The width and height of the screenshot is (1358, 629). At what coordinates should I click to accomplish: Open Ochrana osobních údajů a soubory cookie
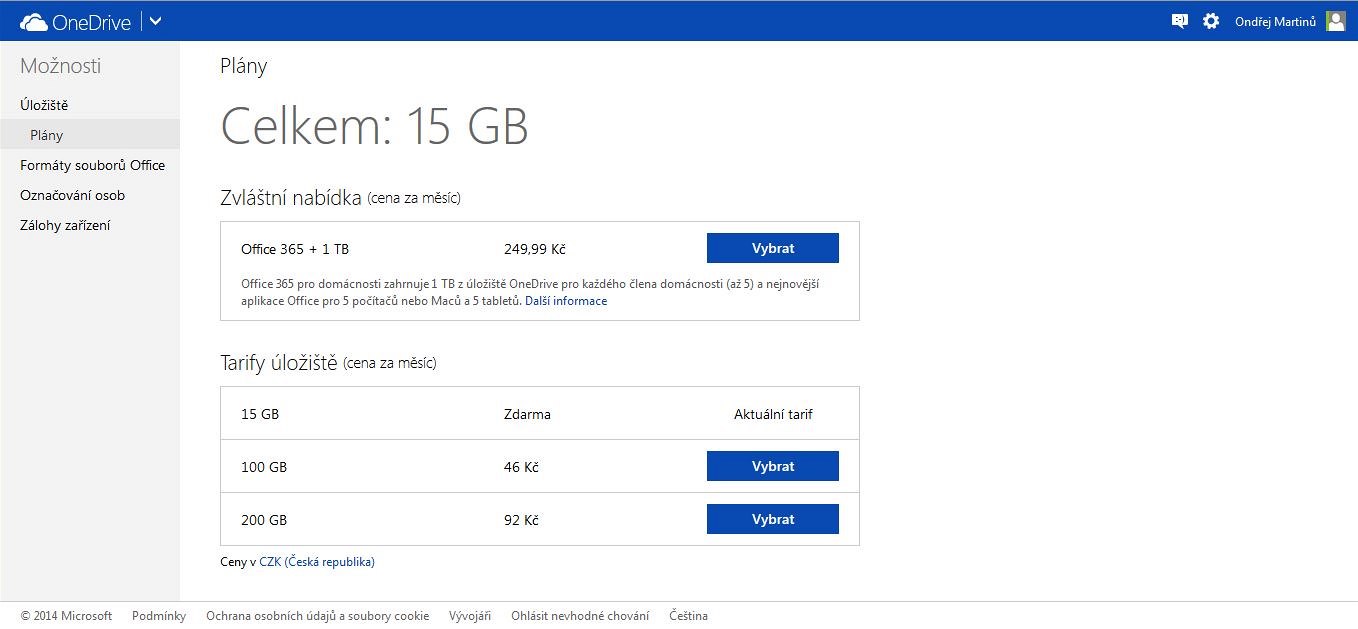point(317,616)
